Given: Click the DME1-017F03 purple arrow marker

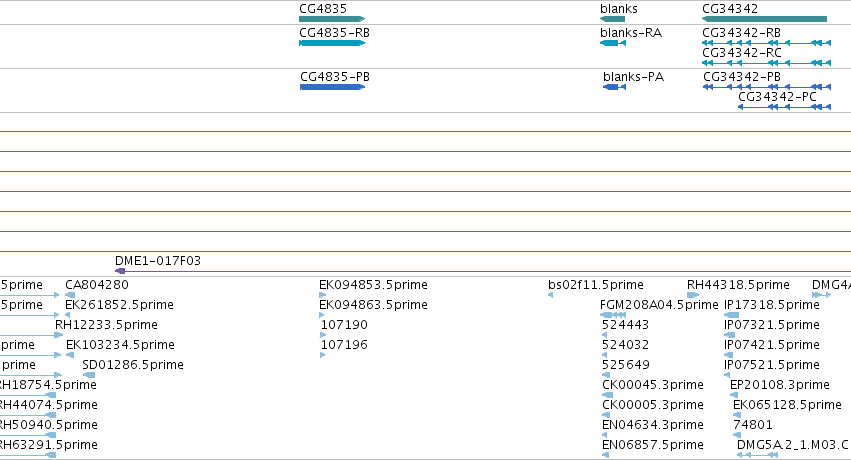Looking at the screenshot, I should 120,271.
